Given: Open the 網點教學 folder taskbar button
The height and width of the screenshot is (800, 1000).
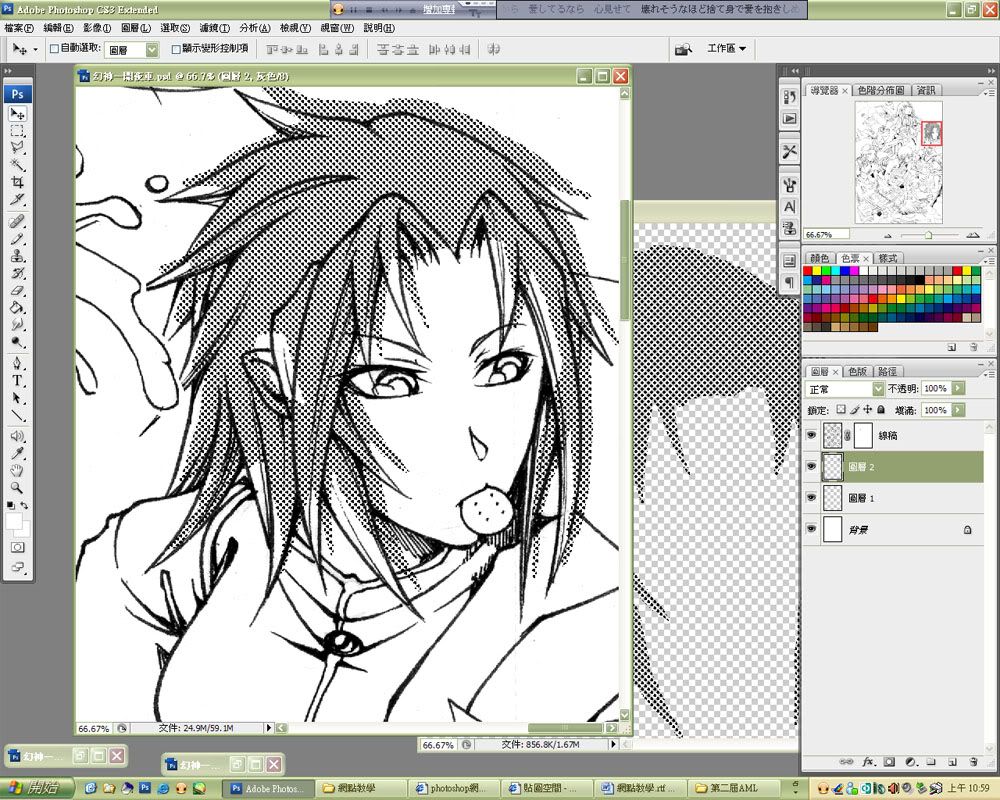Looking at the screenshot, I should [362, 789].
